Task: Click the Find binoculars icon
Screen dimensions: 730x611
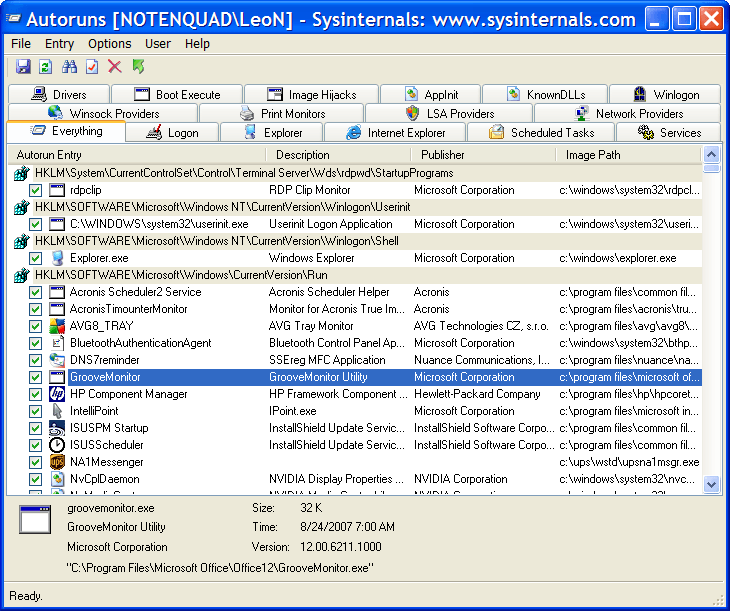Action: pos(69,67)
